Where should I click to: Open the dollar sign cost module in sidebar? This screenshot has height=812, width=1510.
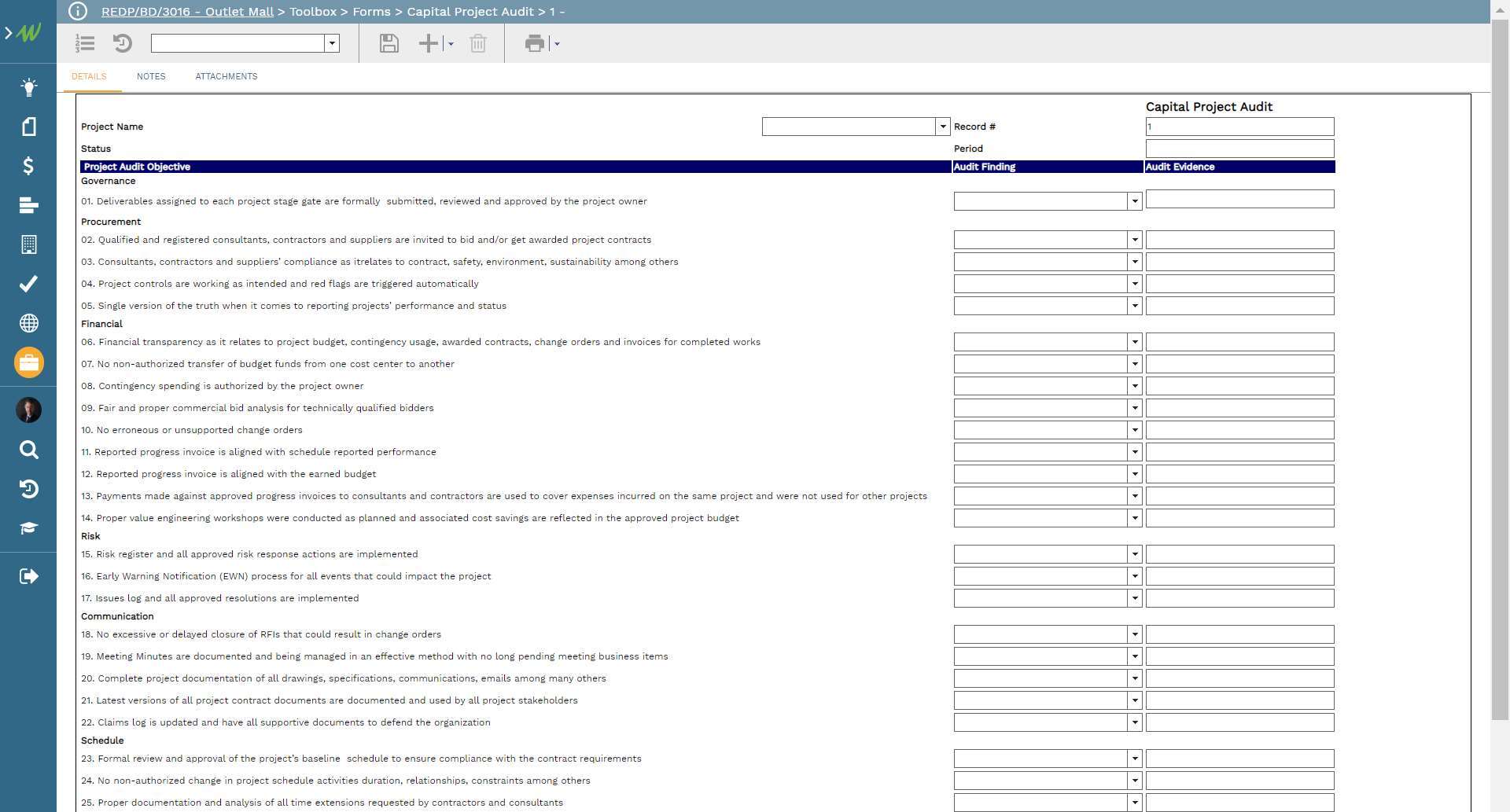(x=28, y=166)
